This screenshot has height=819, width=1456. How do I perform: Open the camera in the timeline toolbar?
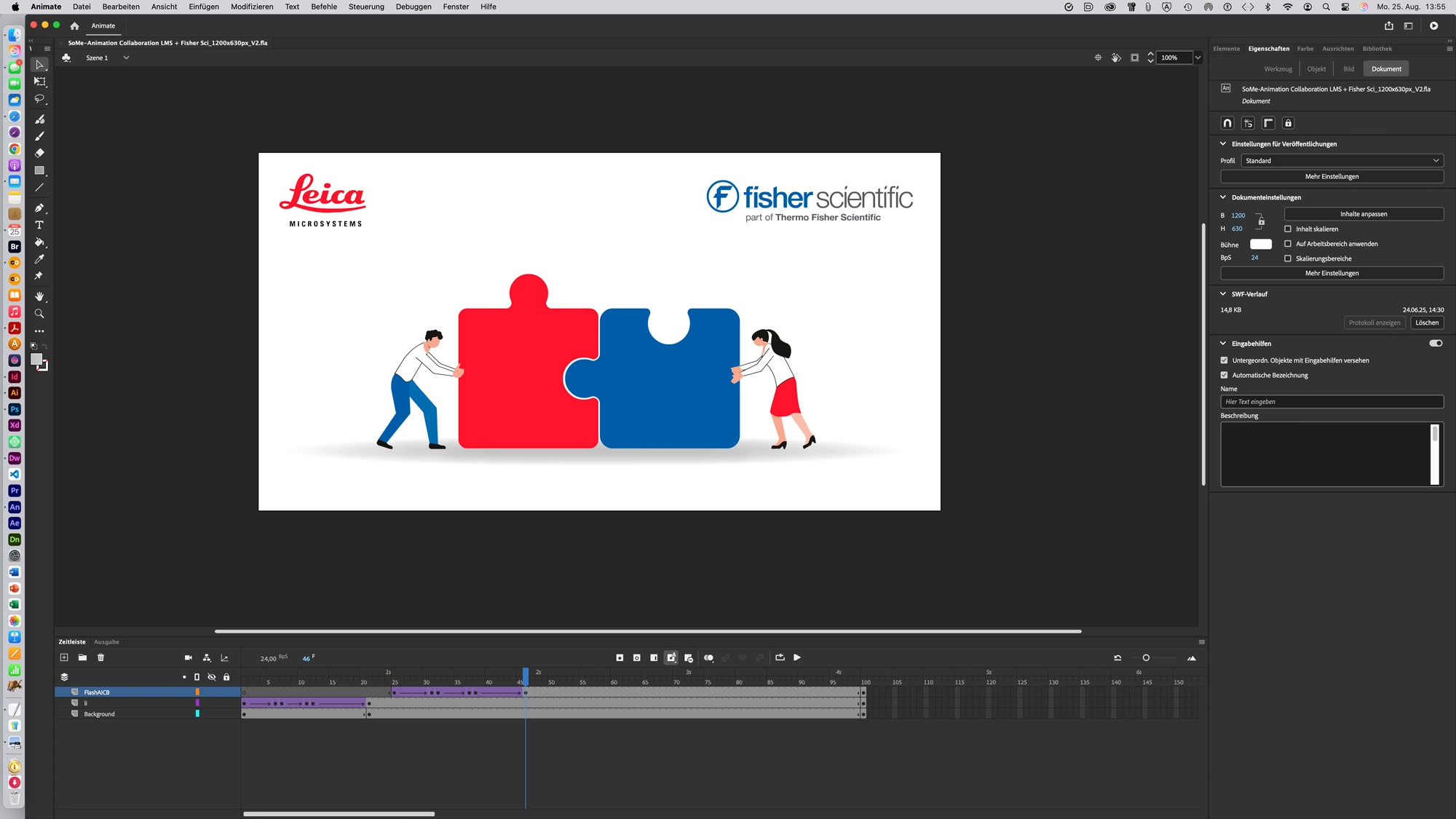click(x=188, y=657)
